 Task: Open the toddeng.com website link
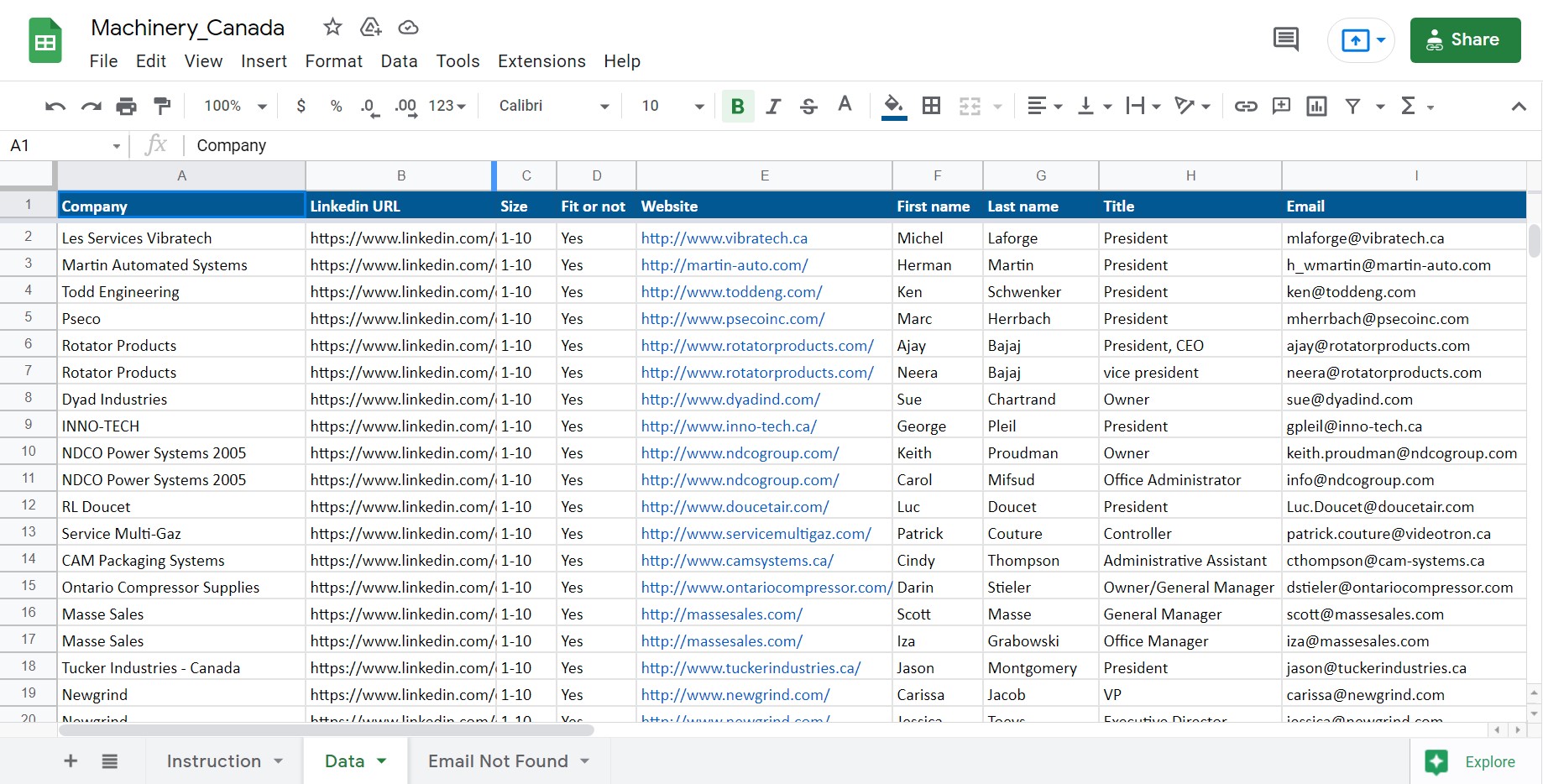pyautogui.click(x=731, y=292)
